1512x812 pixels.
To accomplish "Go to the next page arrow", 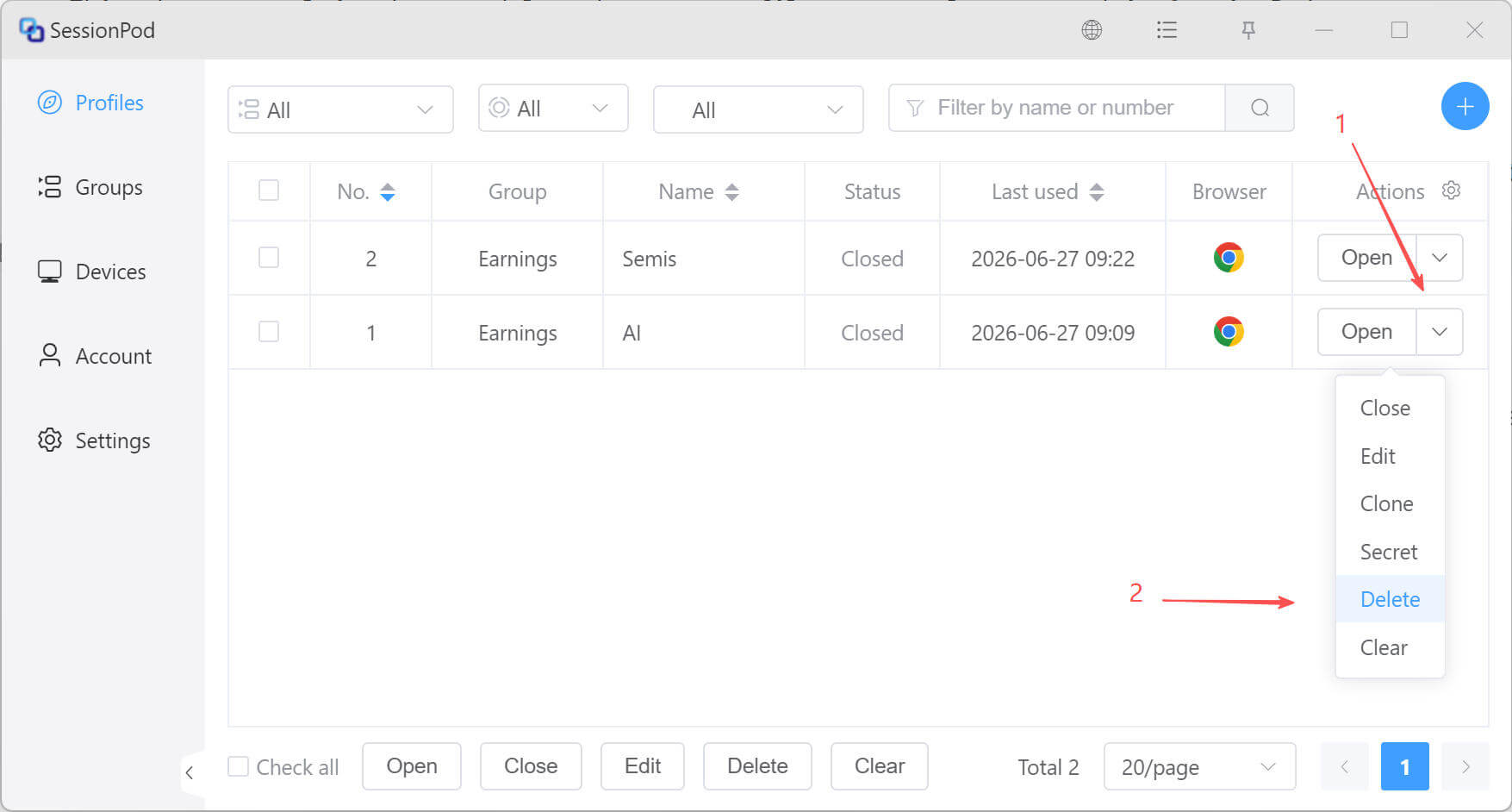I will click(1465, 766).
